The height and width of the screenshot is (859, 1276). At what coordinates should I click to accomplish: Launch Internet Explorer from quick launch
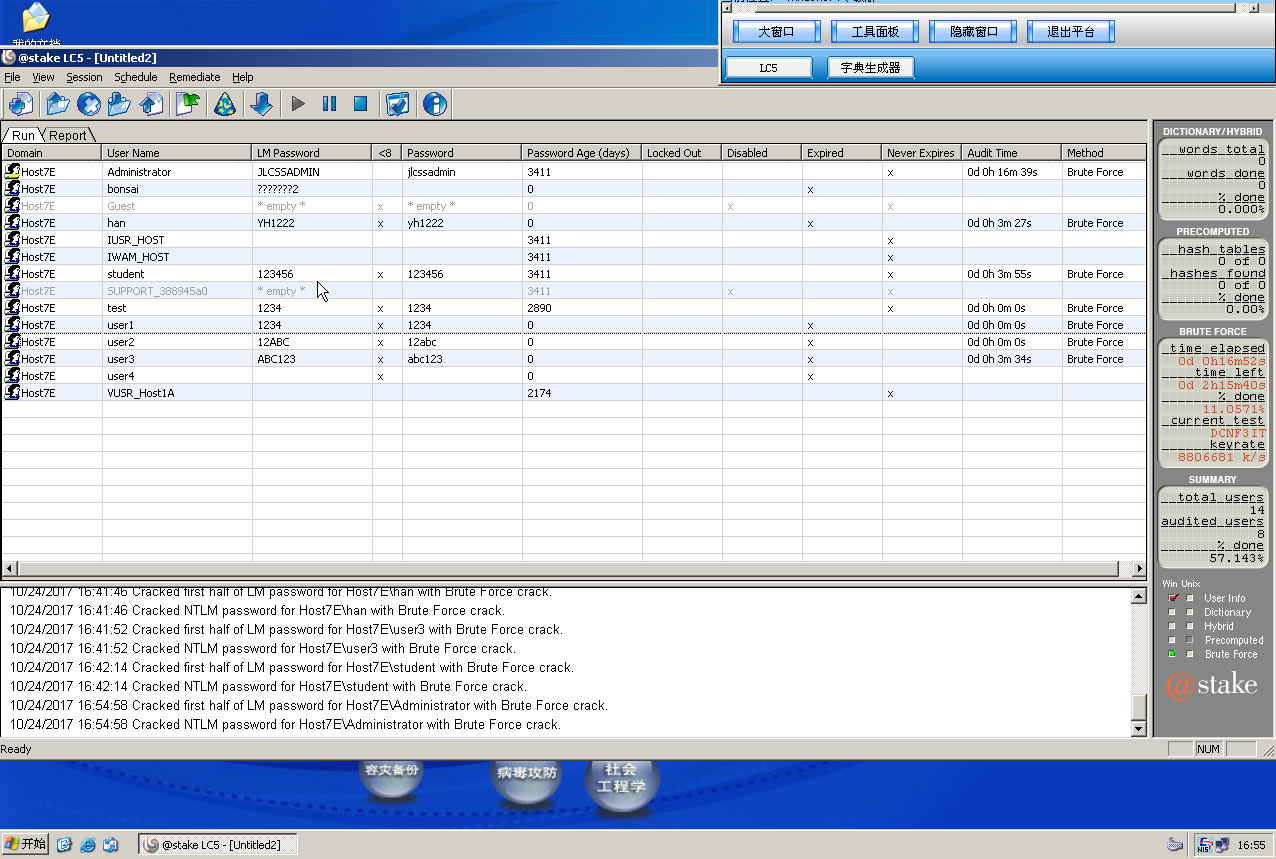click(x=88, y=845)
